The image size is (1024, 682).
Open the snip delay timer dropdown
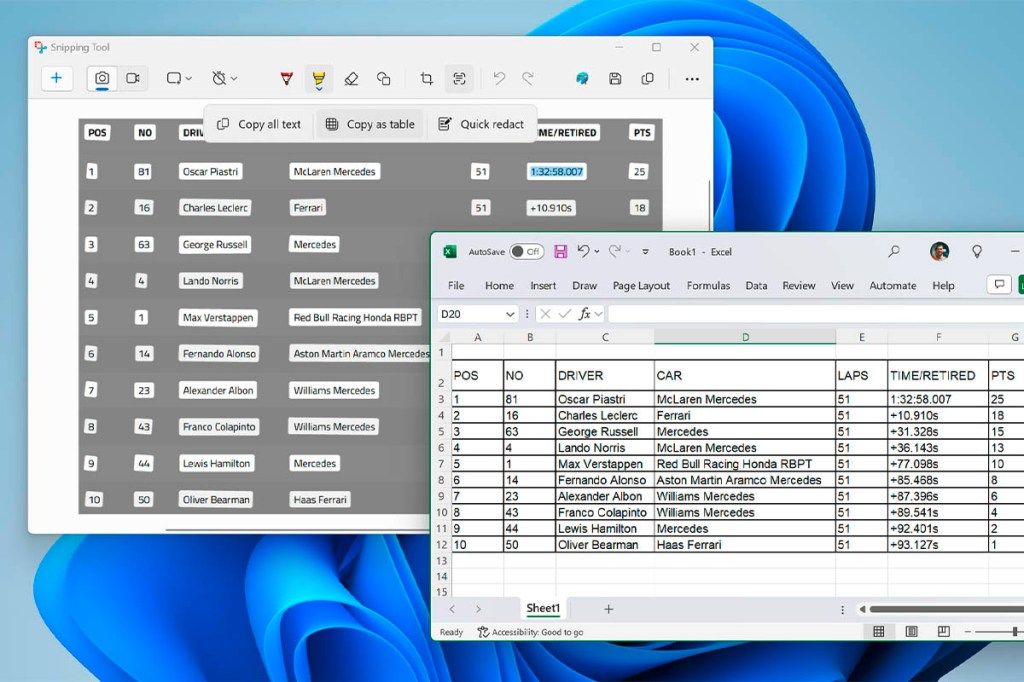[x=224, y=78]
